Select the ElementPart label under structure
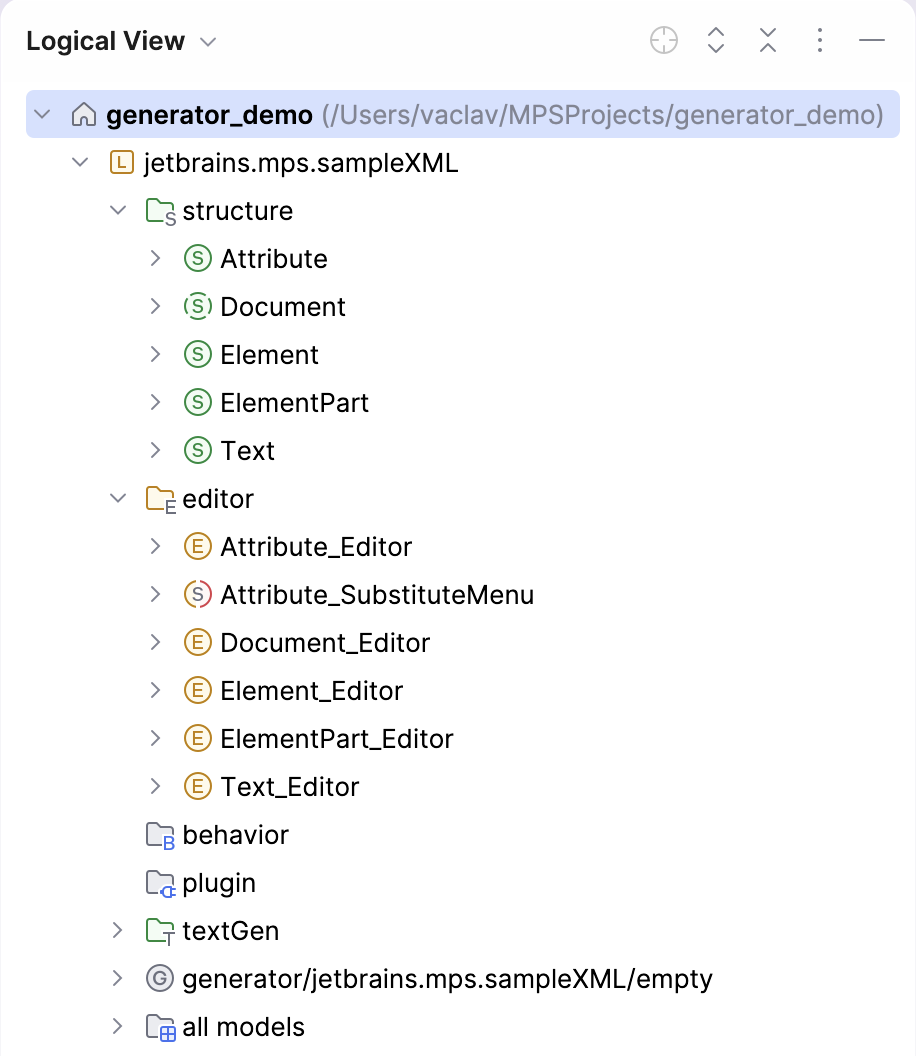The width and height of the screenshot is (916, 1056). tap(294, 403)
